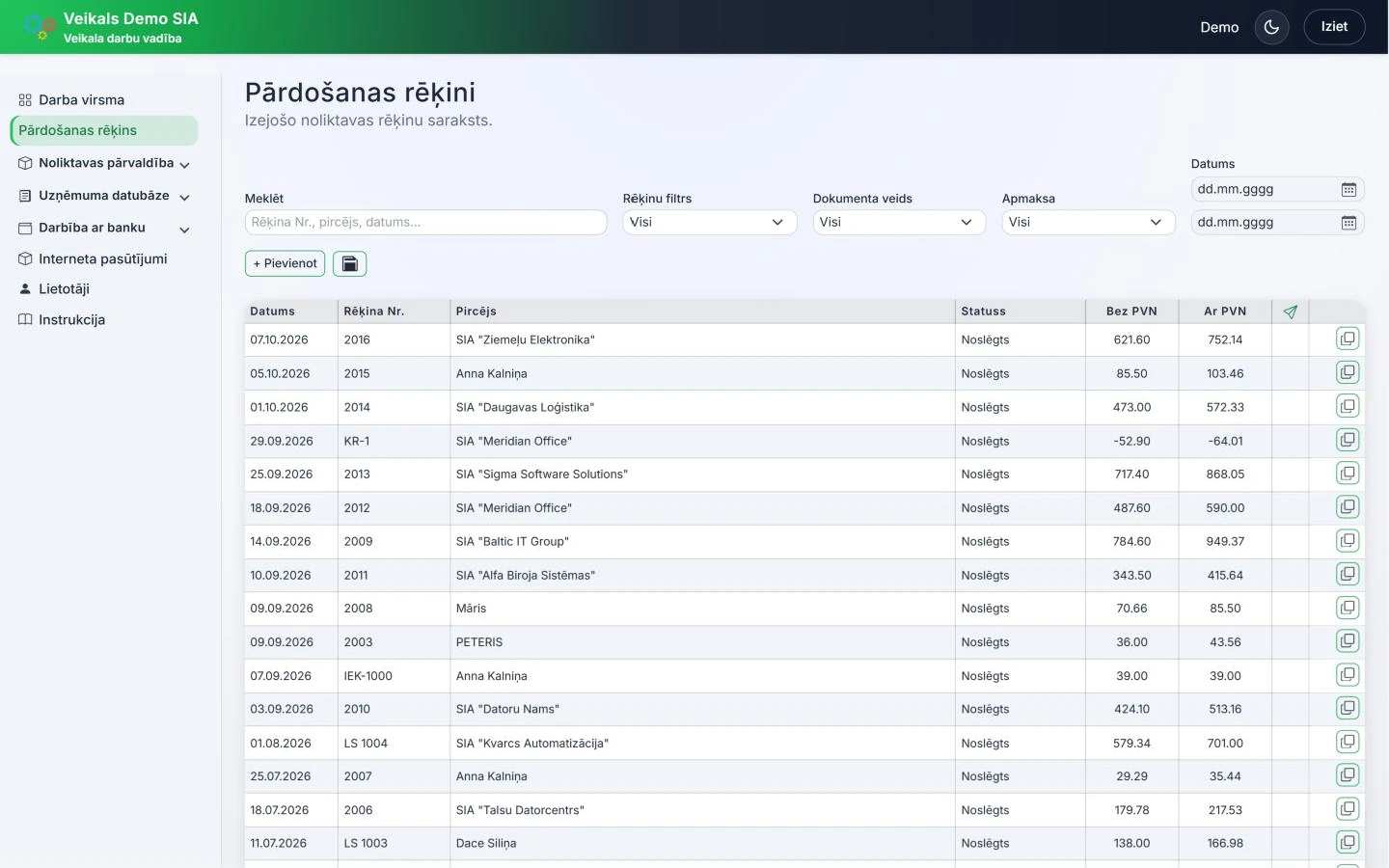
Task: Click the paper-plane send column header icon
Action: point(1290,312)
